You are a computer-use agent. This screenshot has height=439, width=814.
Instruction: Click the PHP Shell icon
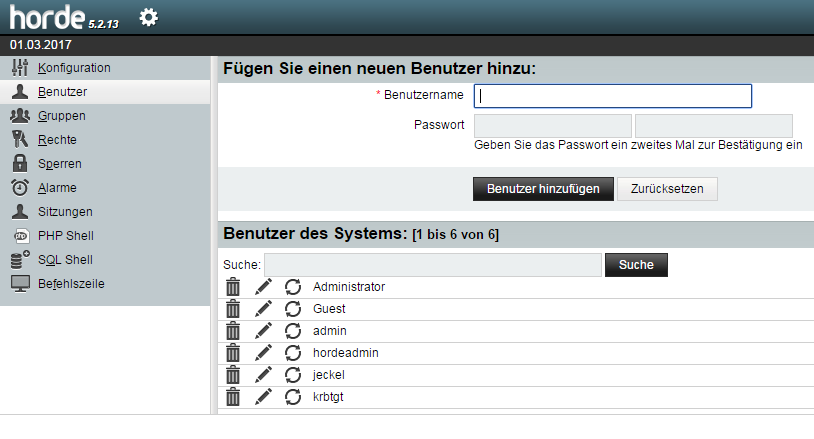pos(21,236)
